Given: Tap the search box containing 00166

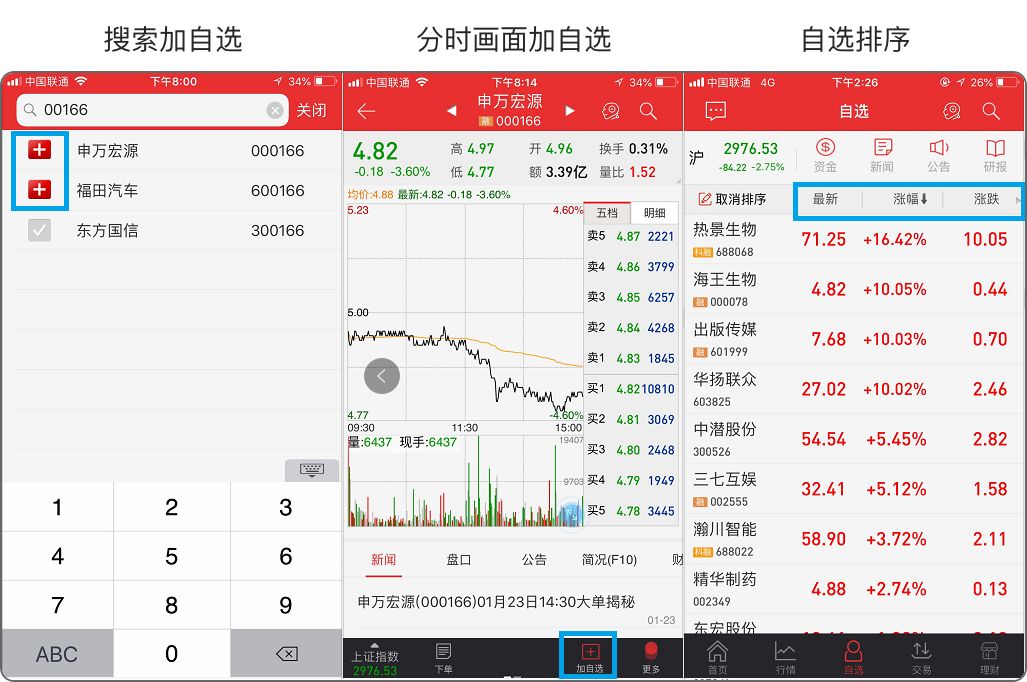Looking at the screenshot, I should click(x=152, y=110).
